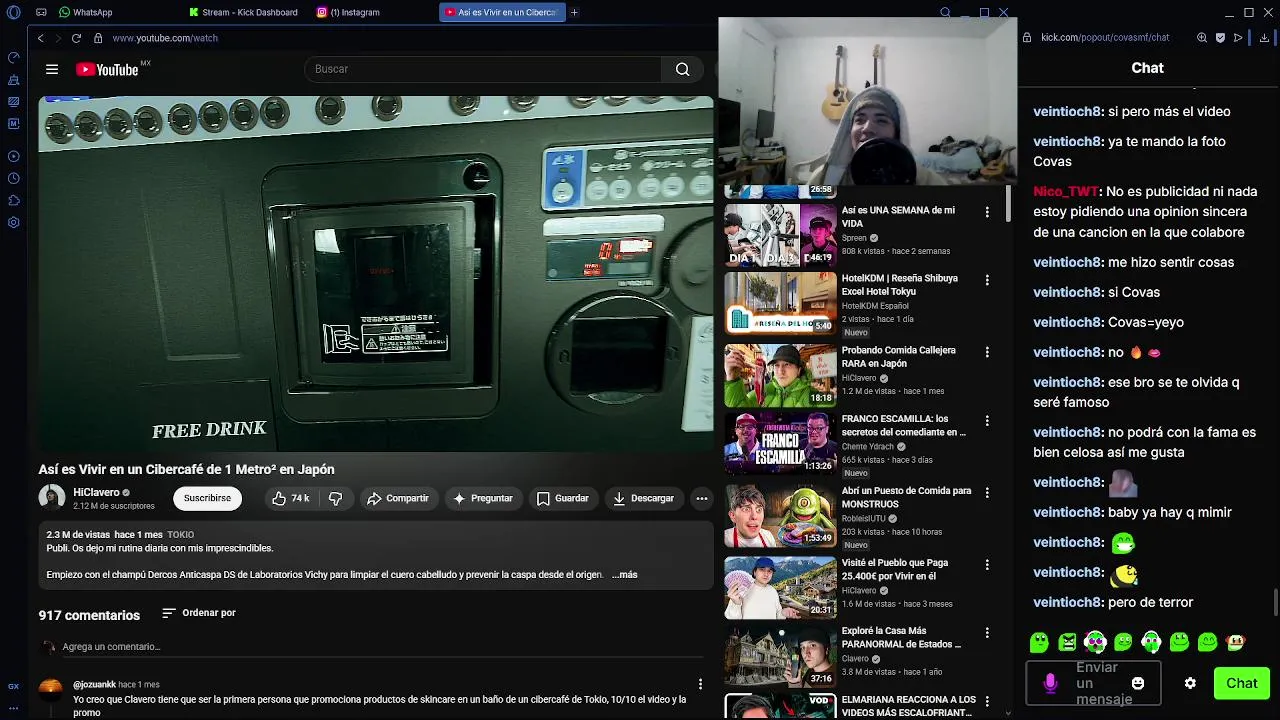Dislike the video
1280x720 pixels.
click(x=336, y=498)
